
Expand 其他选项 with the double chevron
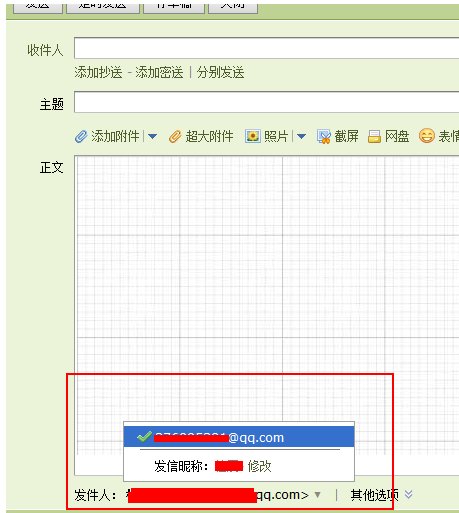coord(408,494)
